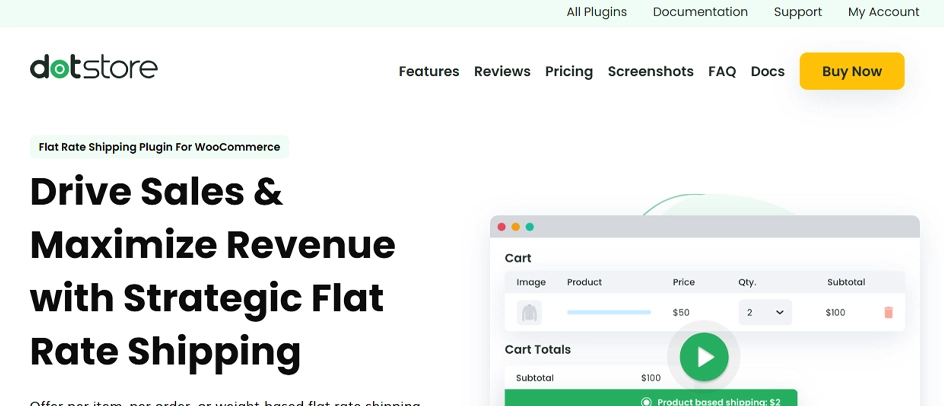The image size is (944, 406).
Task: Click the orange dot in the mock window titlebar
Action: tap(515, 227)
